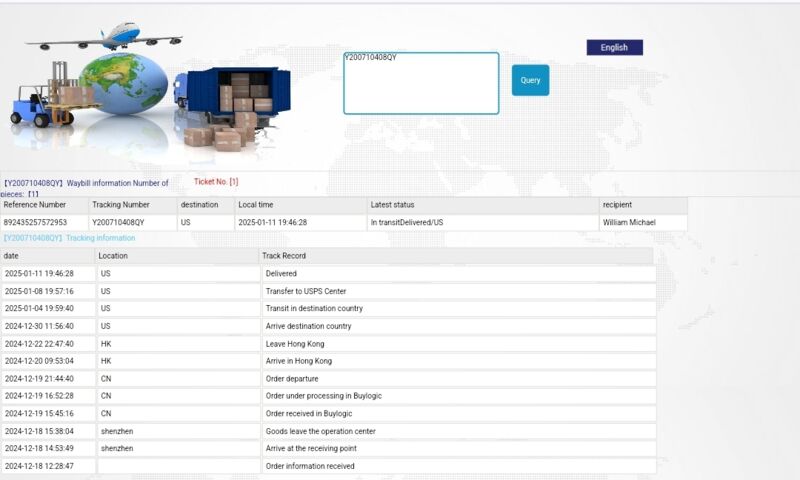Click reference number 892435257572953
The image size is (800, 480).
pos(35,222)
